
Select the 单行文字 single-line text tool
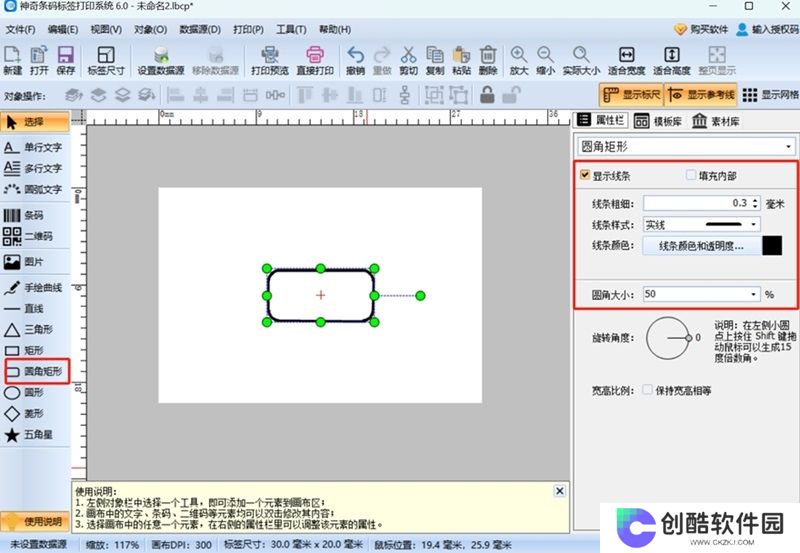click(35, 147)
